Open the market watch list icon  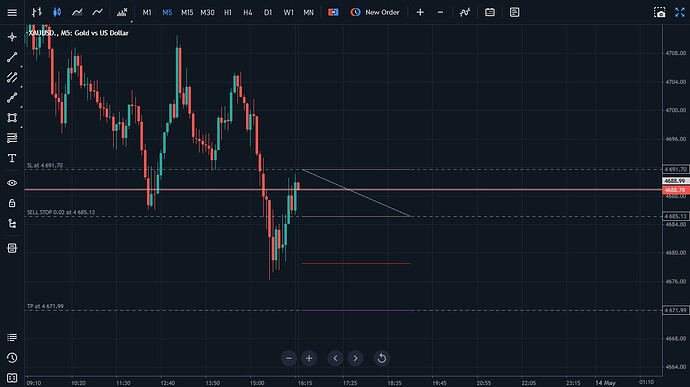[12, 337]
